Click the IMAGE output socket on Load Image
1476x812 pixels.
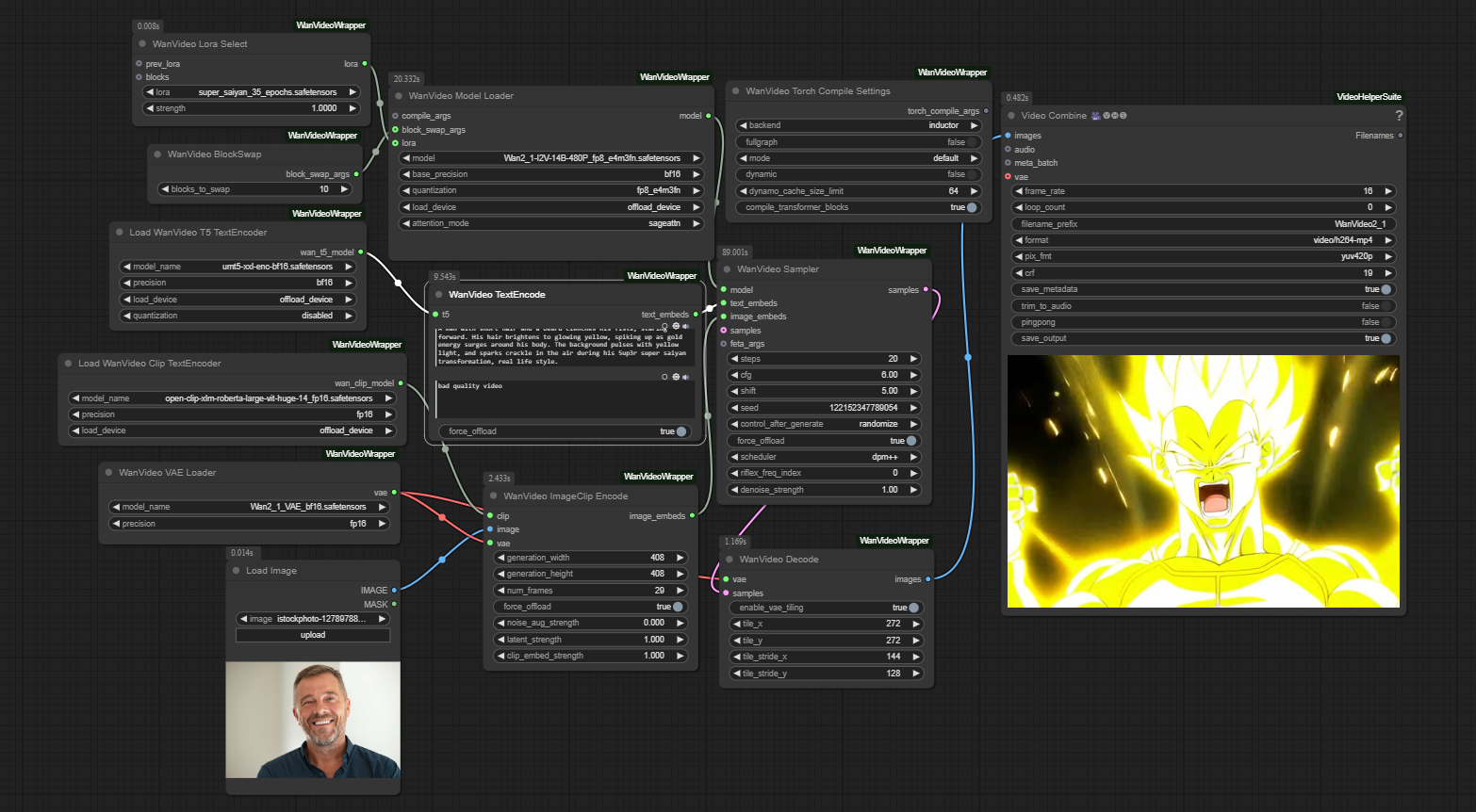[394, 590]
